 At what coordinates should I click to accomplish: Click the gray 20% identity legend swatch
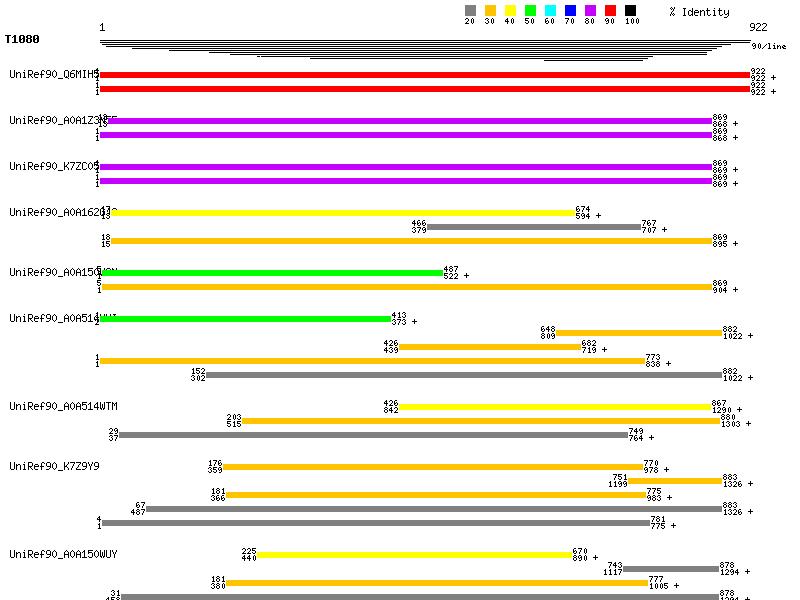tap(470, 11)
